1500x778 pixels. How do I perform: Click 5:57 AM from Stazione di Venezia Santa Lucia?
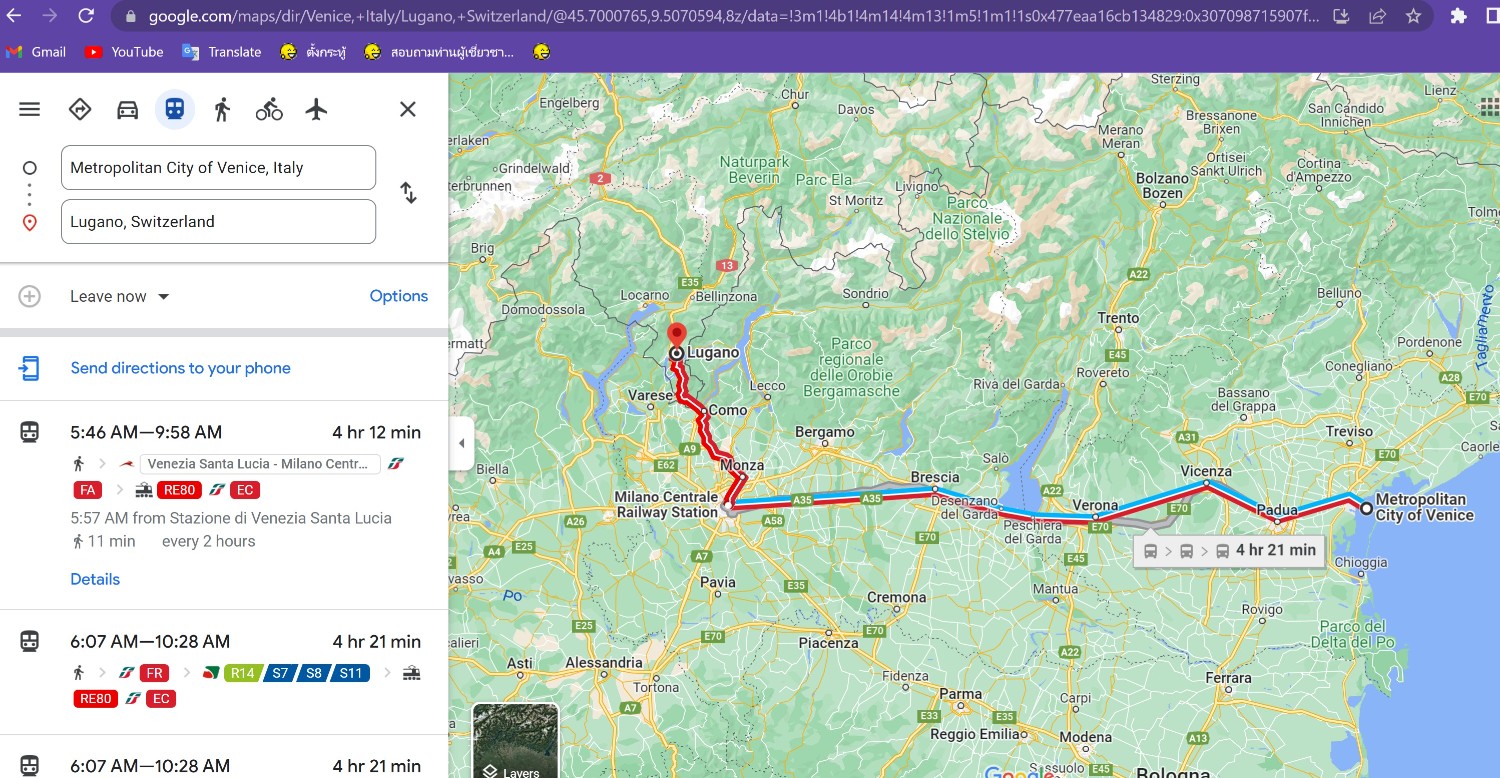(x=231, y=518)
